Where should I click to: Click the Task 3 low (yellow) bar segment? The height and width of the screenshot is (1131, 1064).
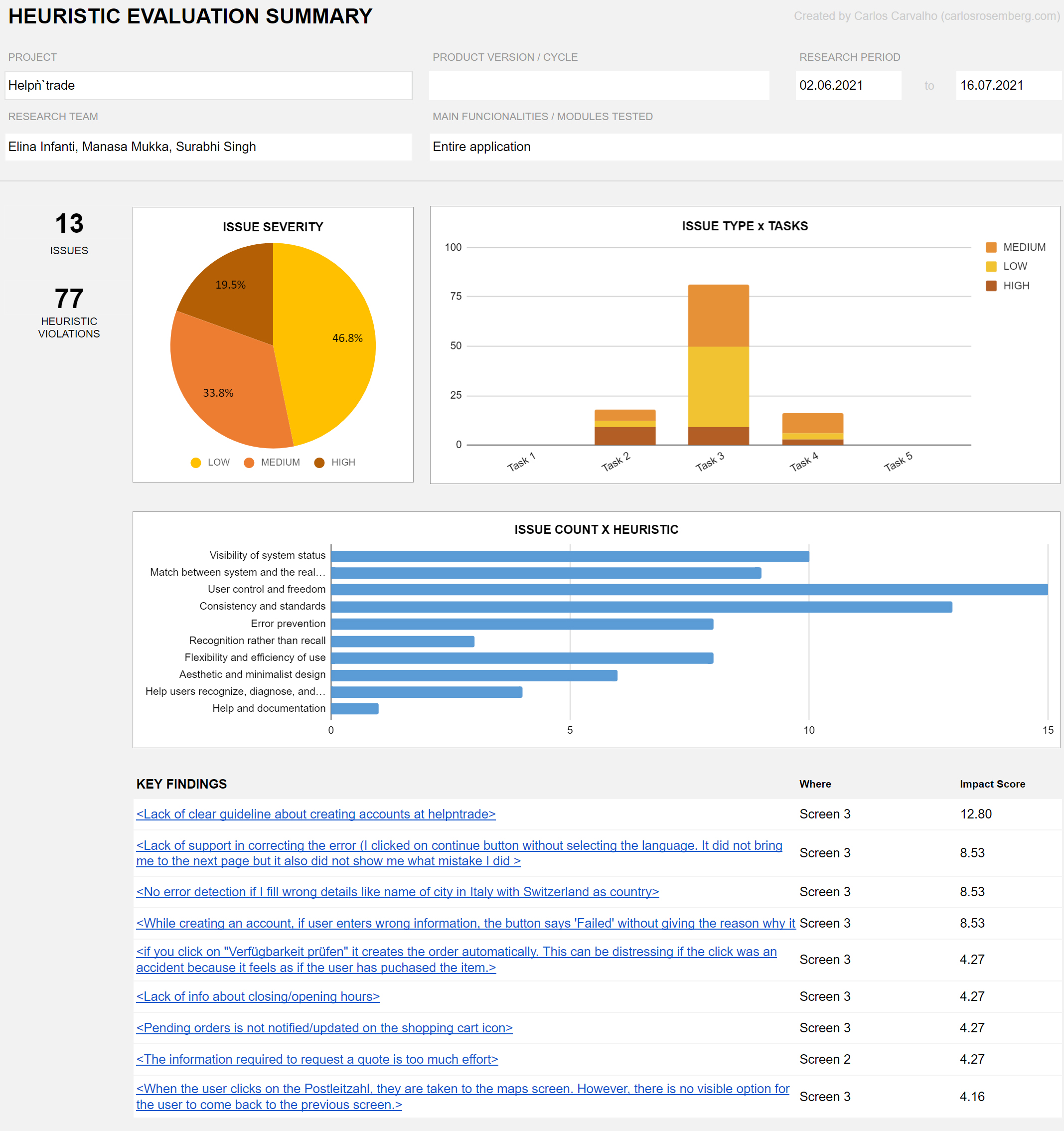718,387
